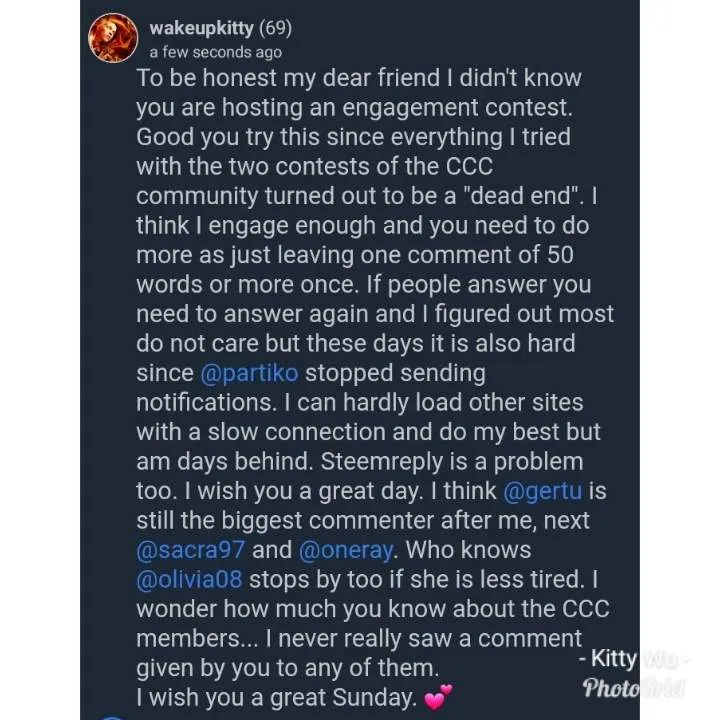Image resolution: width=720 pixels, height=720 pixels.
Task: Click the PhotoGrid watermark logo
Action: [x=633, y=688]
